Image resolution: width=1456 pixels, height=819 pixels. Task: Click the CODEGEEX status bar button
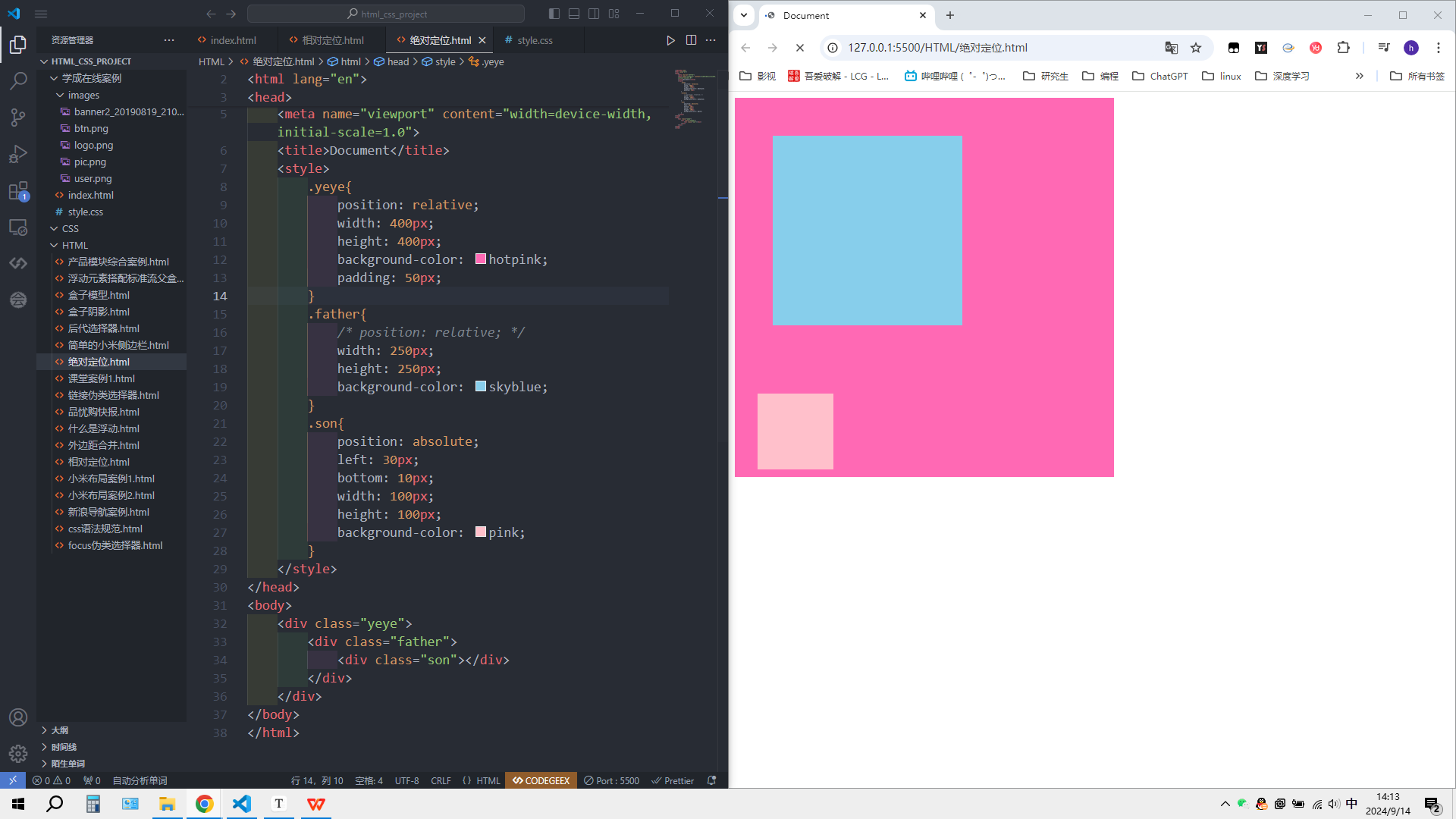coord(541,780)
